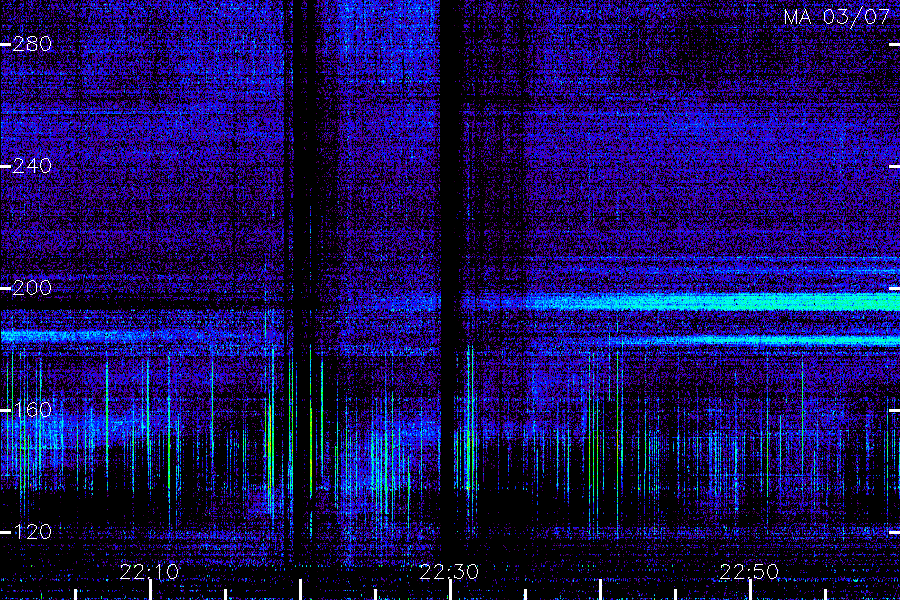Click the 22:50 time axis label

click(x=749, y=572)
